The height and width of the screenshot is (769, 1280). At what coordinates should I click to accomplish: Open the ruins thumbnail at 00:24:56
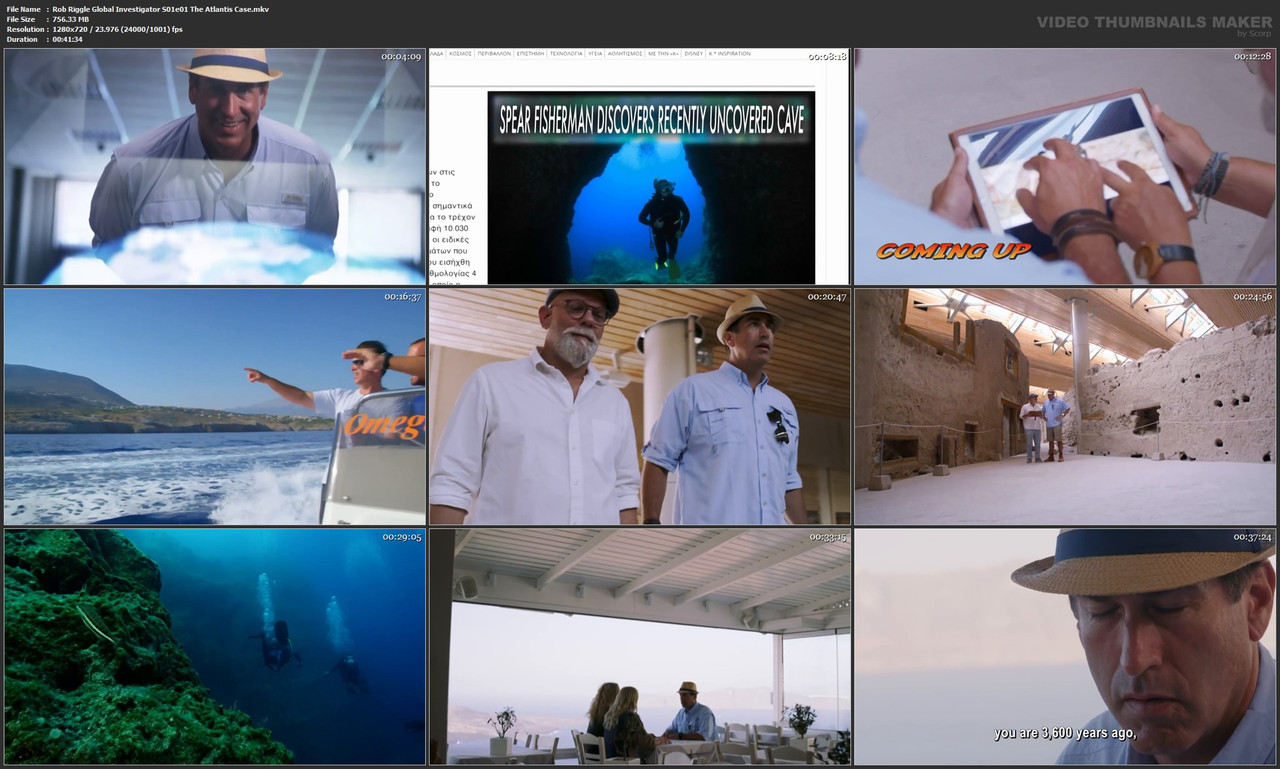click(x=1064, y=407)
